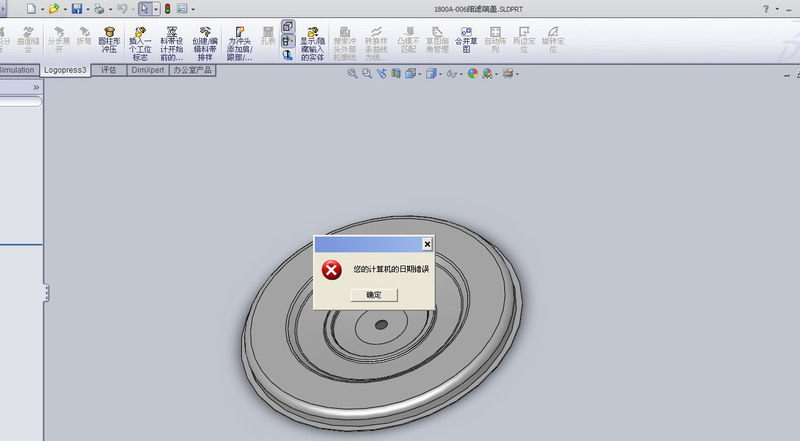Screen dimensions: 800x441
Task: Open the Options checklist icon
Action: coord(182,9)
